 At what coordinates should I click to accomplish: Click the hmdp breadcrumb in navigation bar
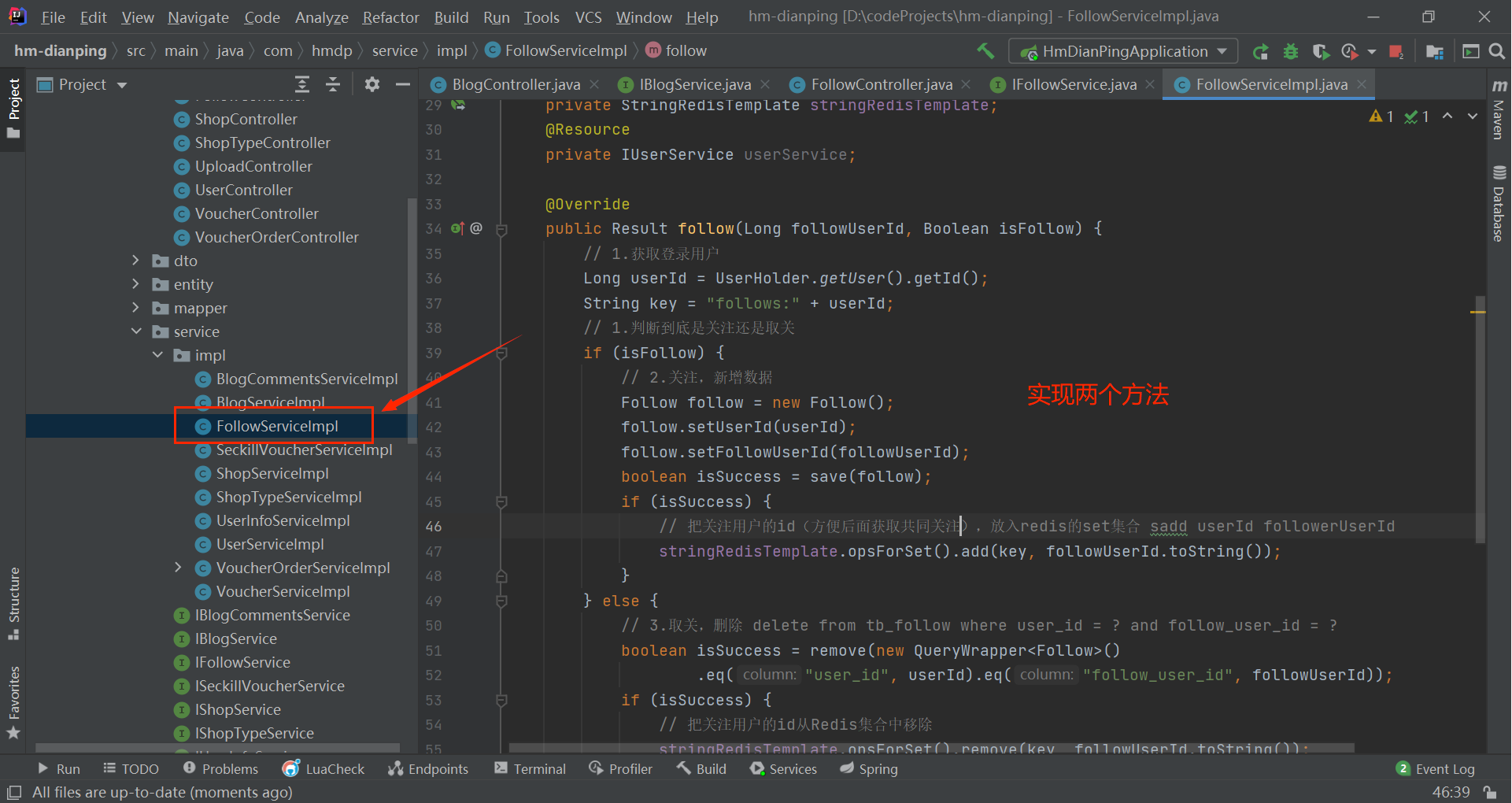pos(331,51)
